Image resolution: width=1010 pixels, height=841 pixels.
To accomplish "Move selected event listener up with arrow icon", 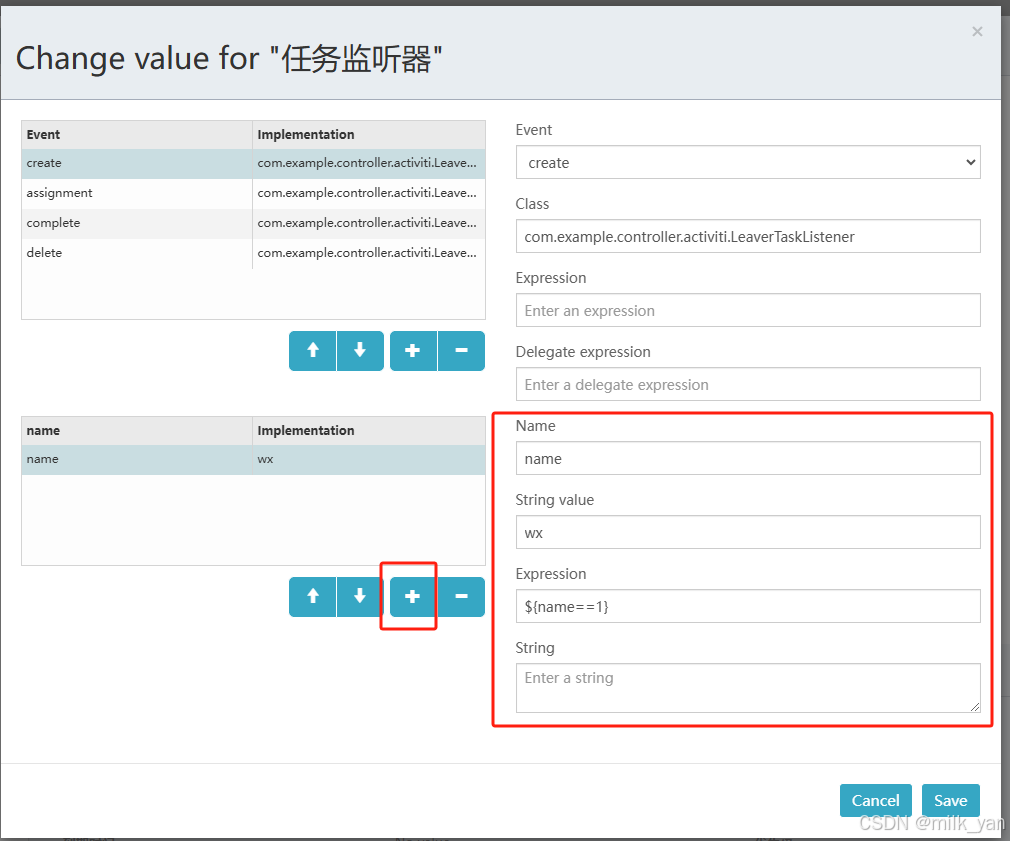I will coord(312,351).
